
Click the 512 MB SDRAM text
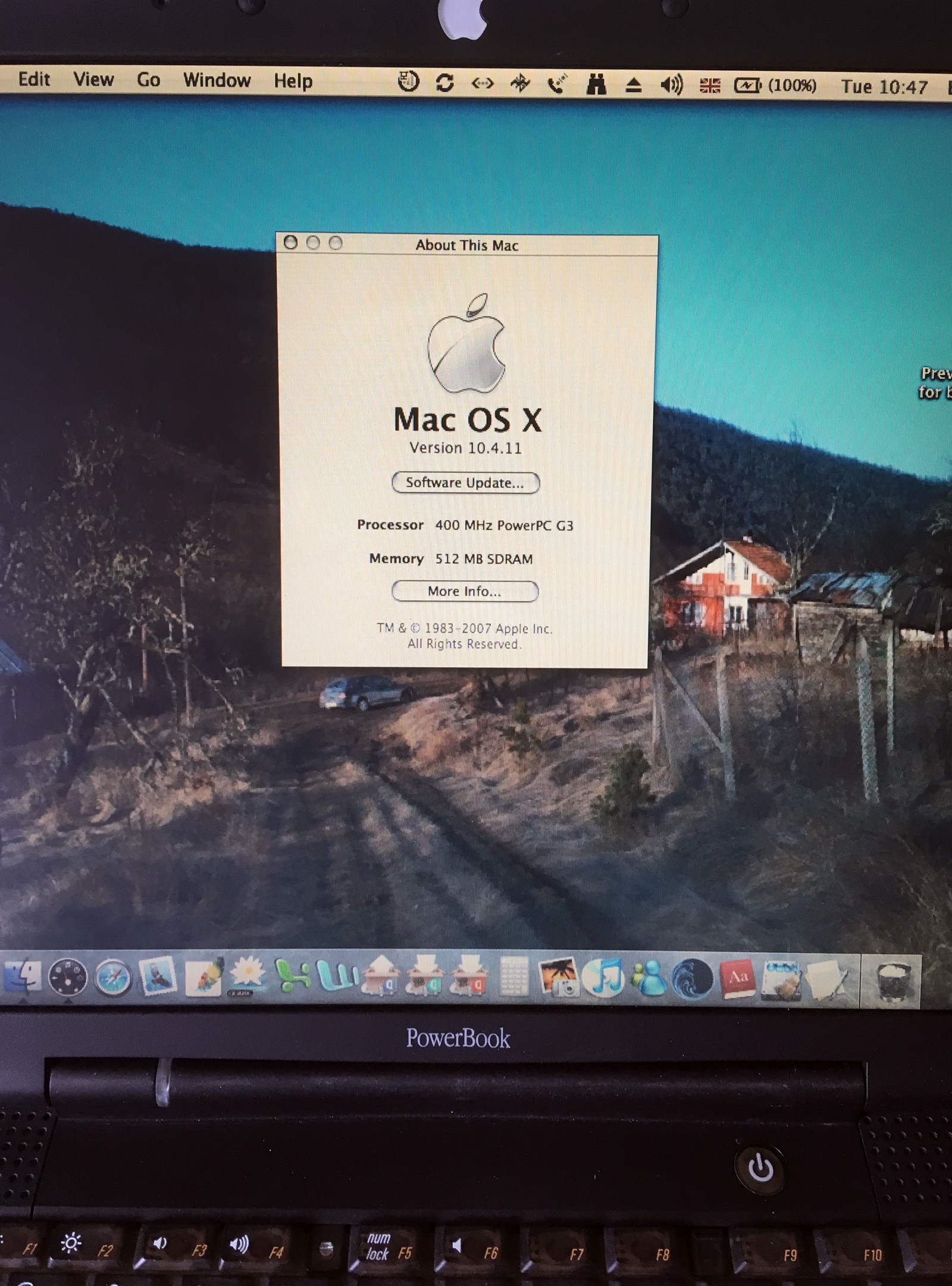[x=484, y=559]
